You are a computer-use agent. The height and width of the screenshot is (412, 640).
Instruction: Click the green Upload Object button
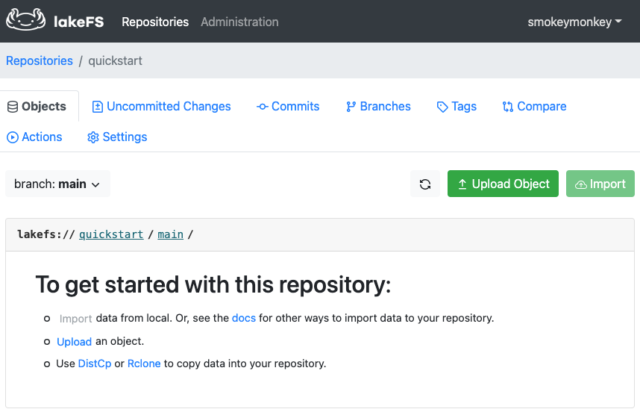tap(503, 184)
